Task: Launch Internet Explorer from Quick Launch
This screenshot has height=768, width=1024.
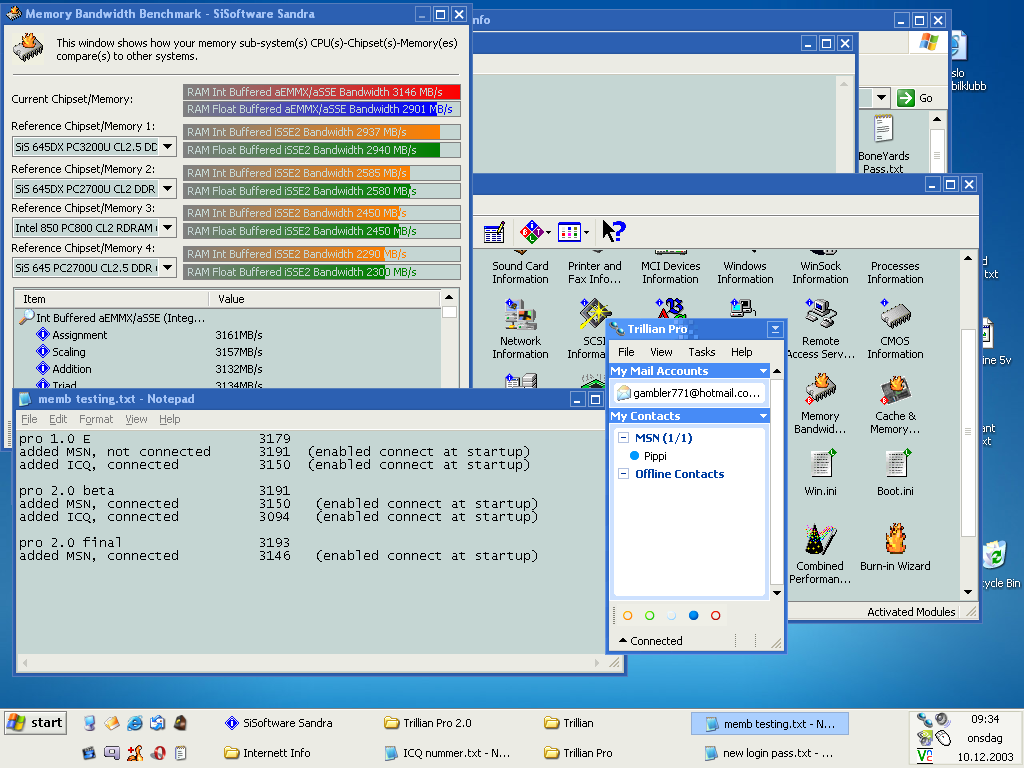Action: pyautogui.click(x=135, y=723)
